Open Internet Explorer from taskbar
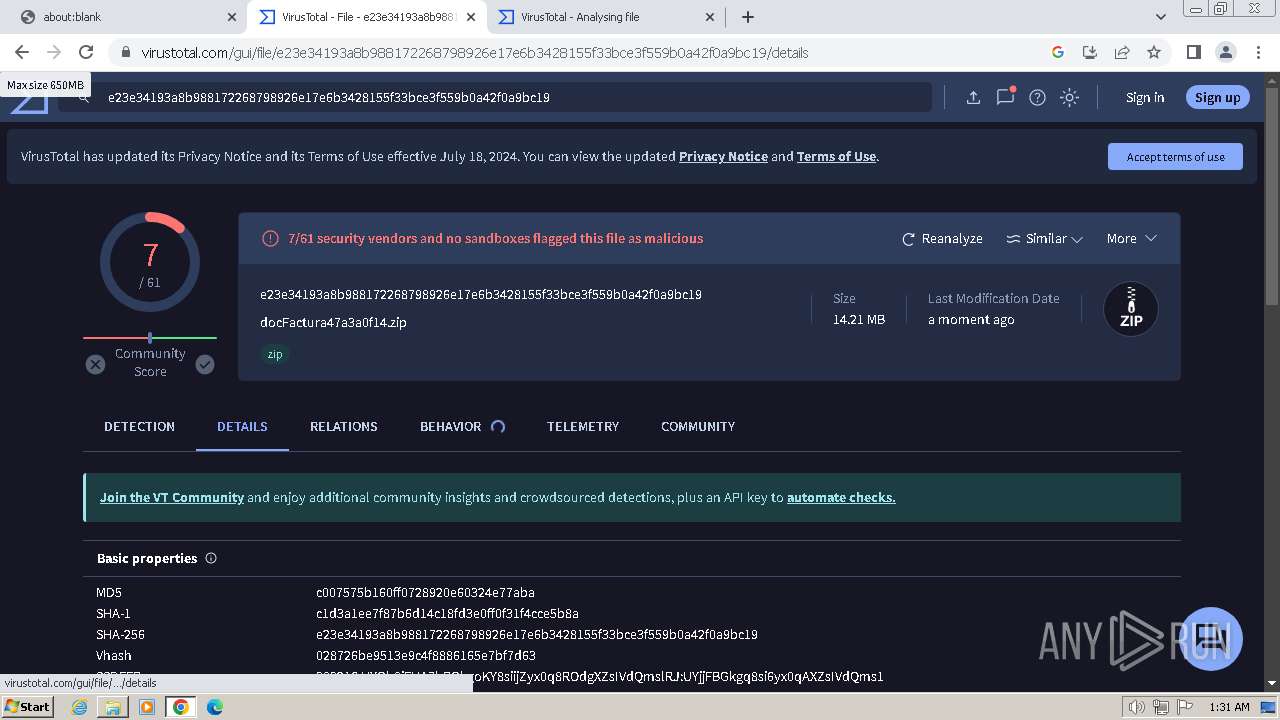Viewport: 1280px width, 720px height. pyautogui.click(x=80, y=706)
